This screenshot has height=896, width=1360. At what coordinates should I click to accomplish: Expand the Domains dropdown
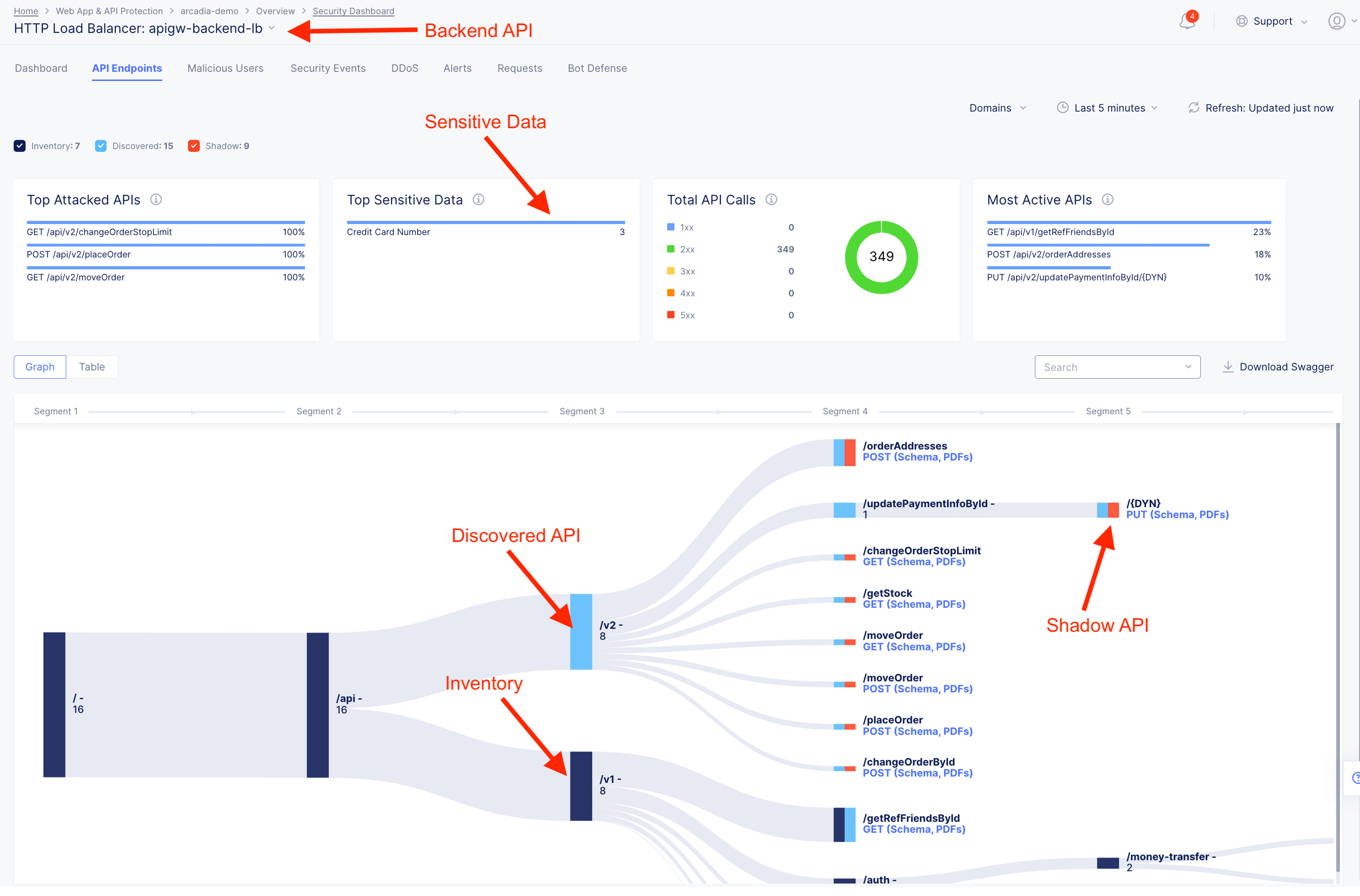pyautogui.click(x=997, y=108)
